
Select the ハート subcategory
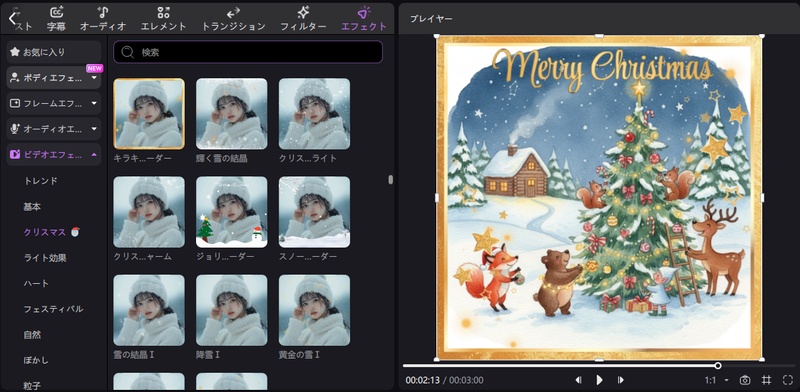coord(36,283)
